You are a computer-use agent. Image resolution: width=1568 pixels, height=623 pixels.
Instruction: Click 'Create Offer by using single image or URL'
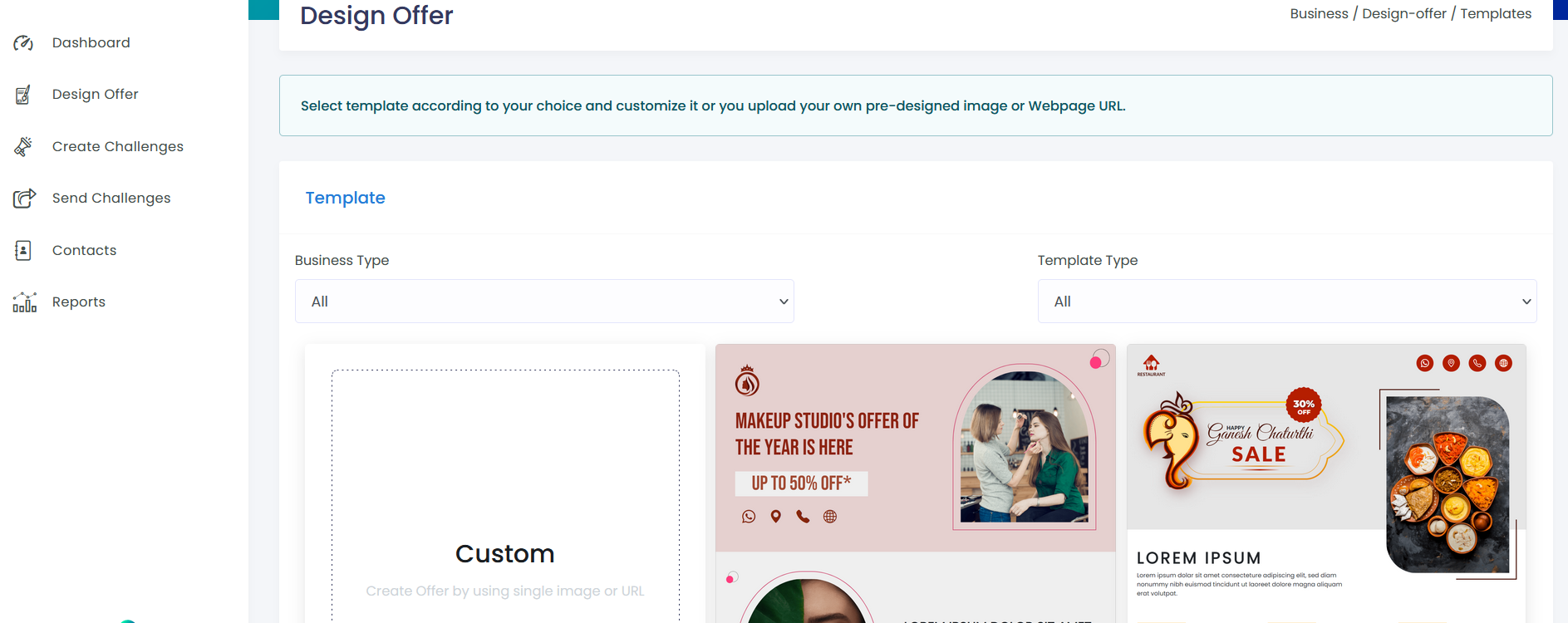click(505, 591)
